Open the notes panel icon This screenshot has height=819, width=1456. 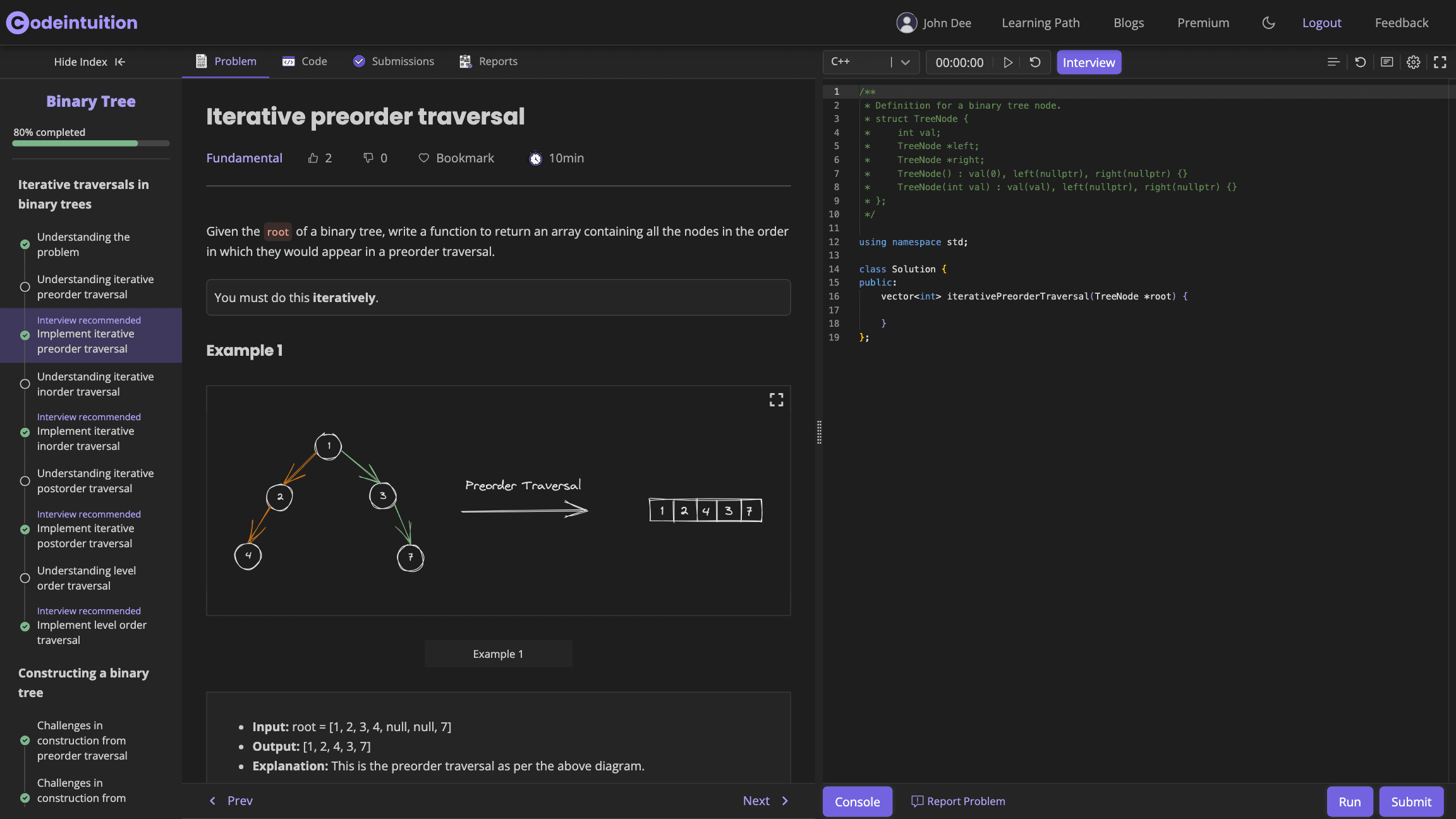tap(1386, 62)
